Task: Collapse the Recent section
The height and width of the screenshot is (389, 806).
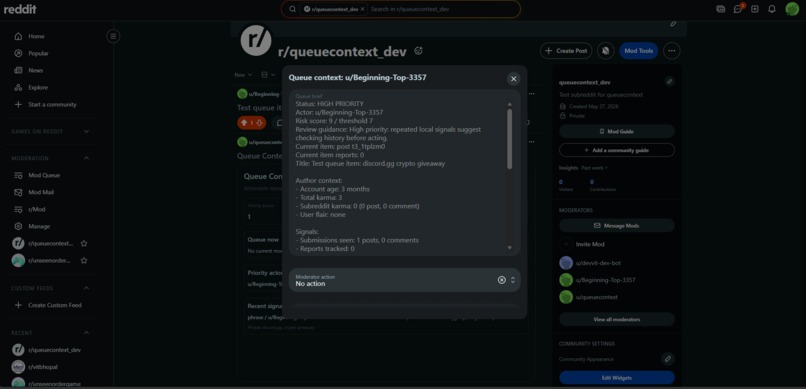Action: [86, 333]
